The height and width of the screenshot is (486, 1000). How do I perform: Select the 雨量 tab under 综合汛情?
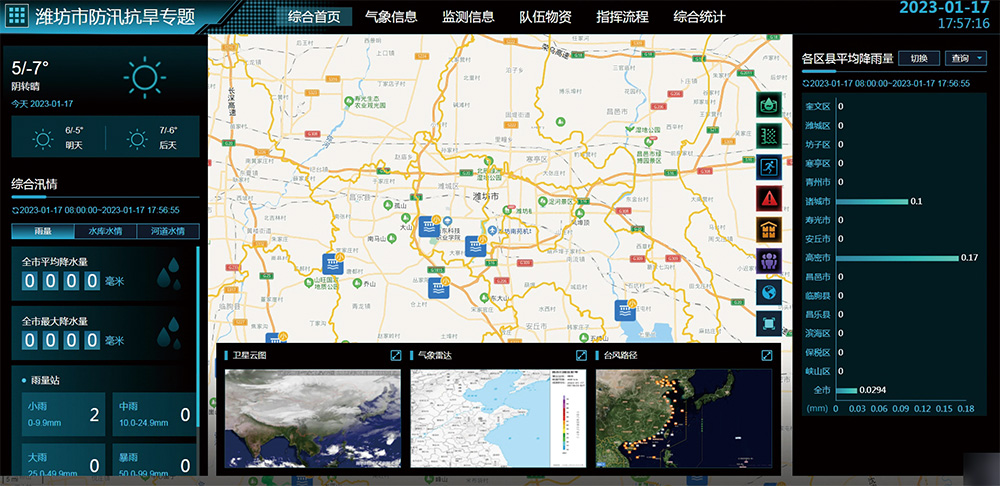tap(43, 231)
